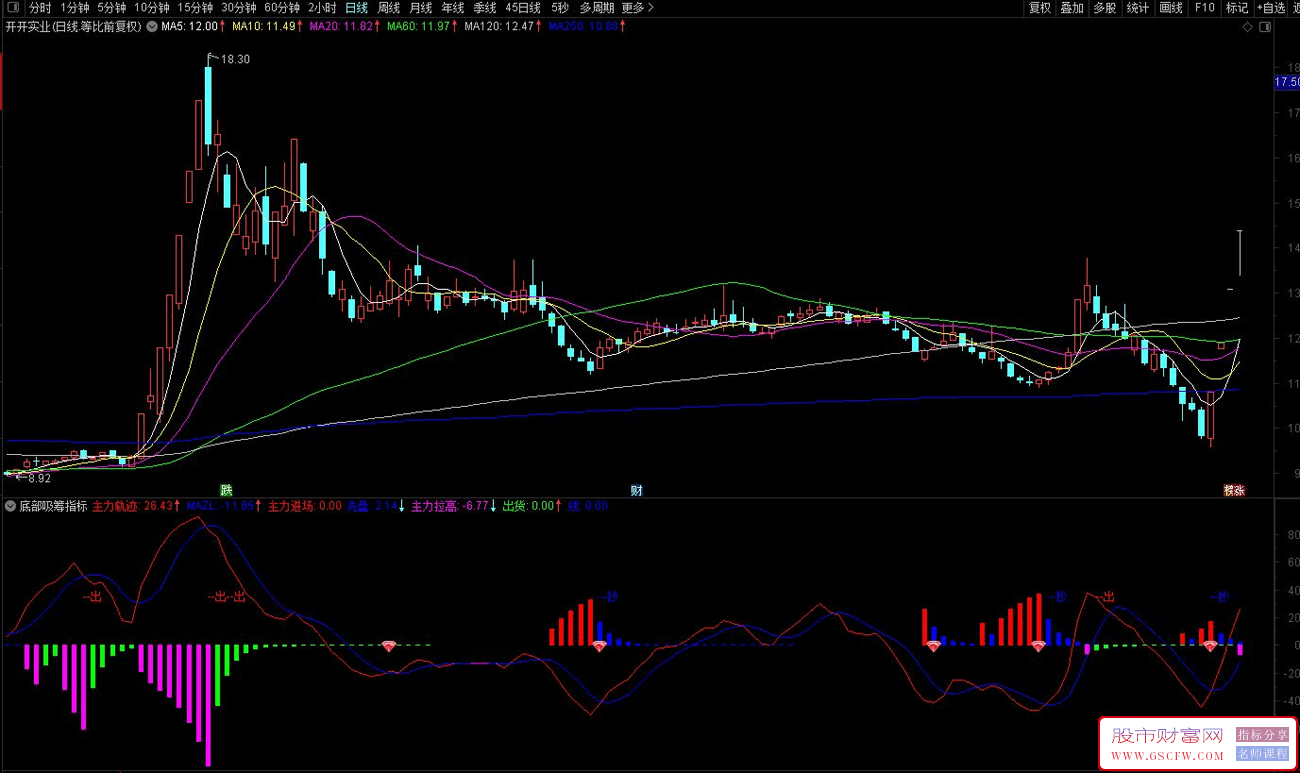Toggle the side panel icon near price axis
This screenshot has width=1300, height=773.
[1267, 28]
